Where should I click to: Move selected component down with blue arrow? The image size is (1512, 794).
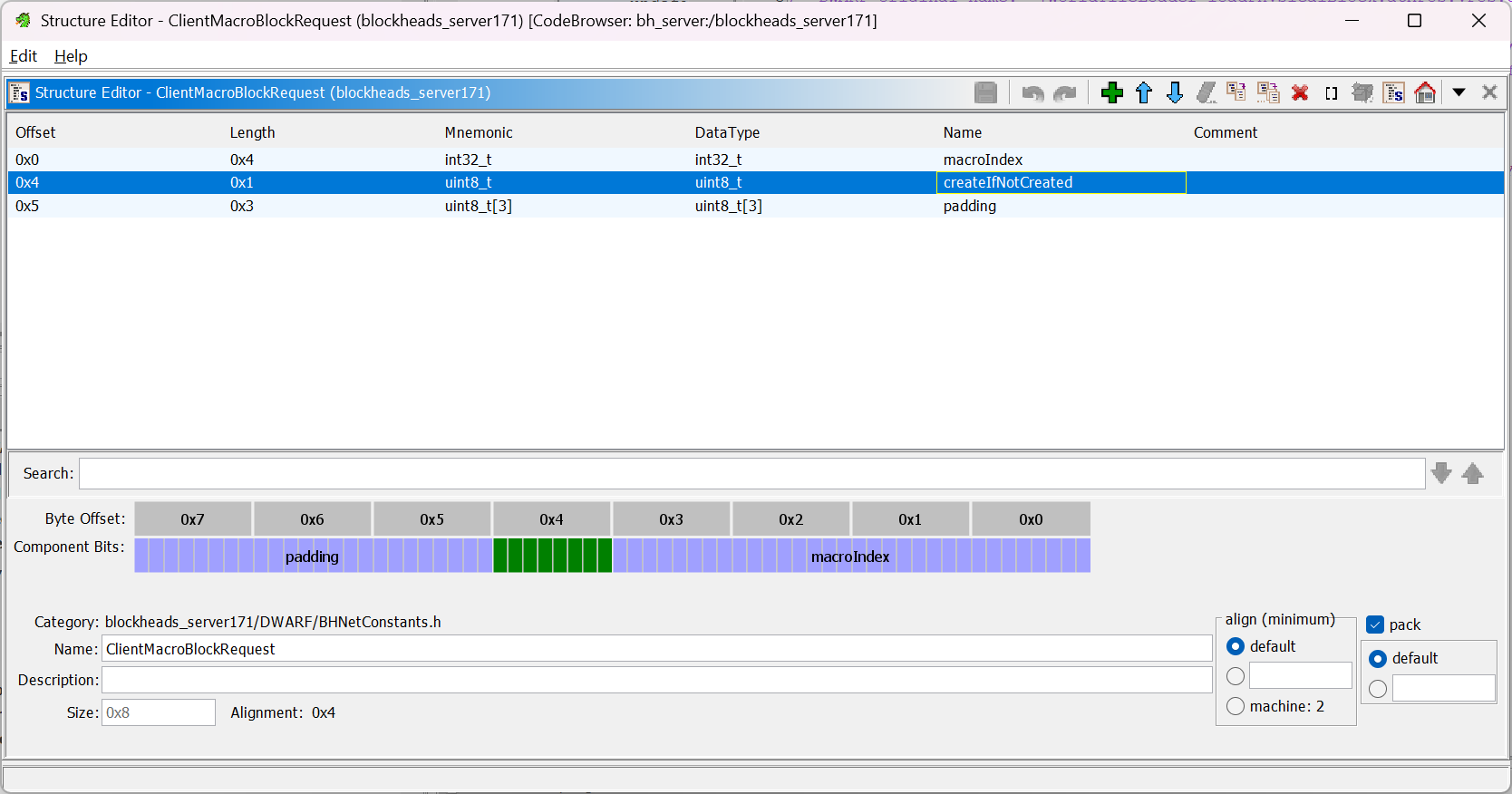coord(1175,92)
